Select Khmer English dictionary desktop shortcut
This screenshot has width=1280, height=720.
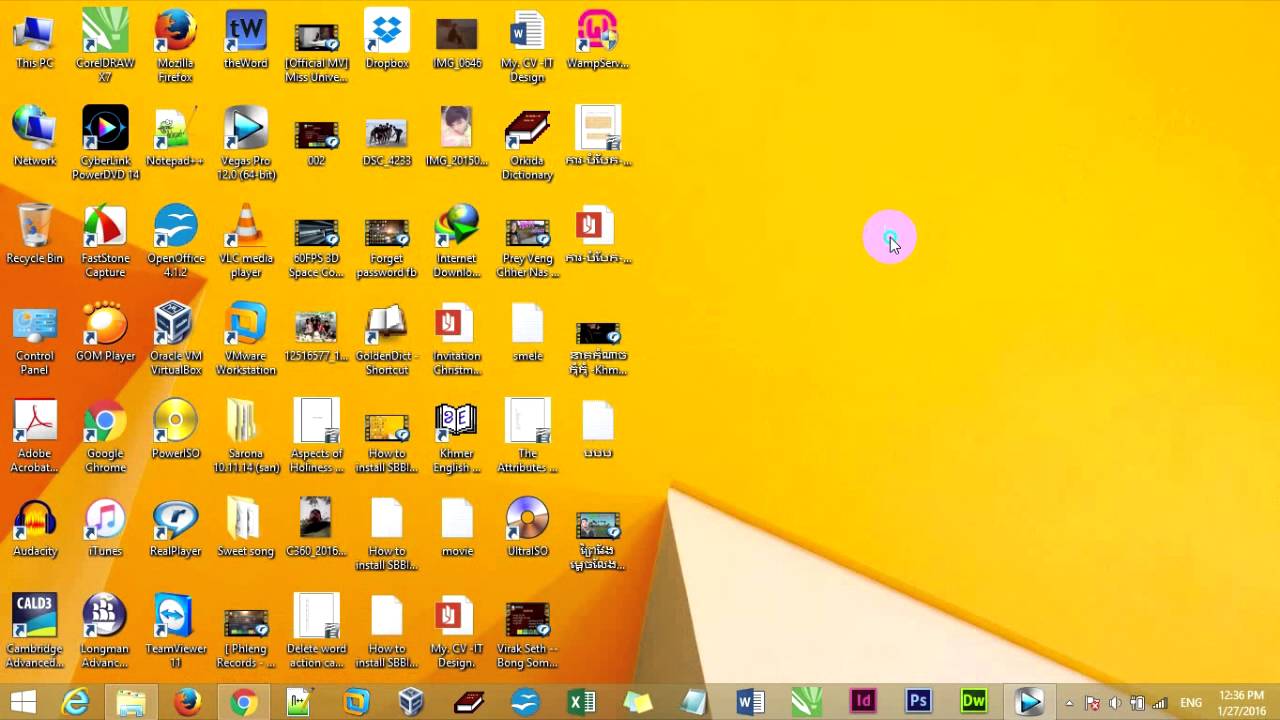[457, 437]
